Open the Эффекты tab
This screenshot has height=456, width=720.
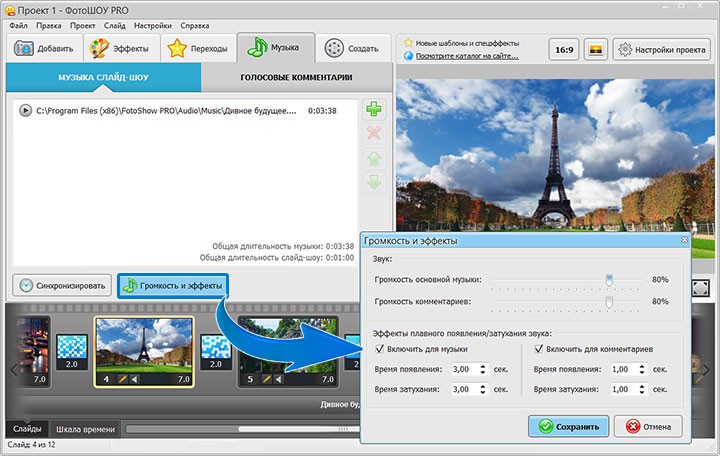(x=121, y=48)
